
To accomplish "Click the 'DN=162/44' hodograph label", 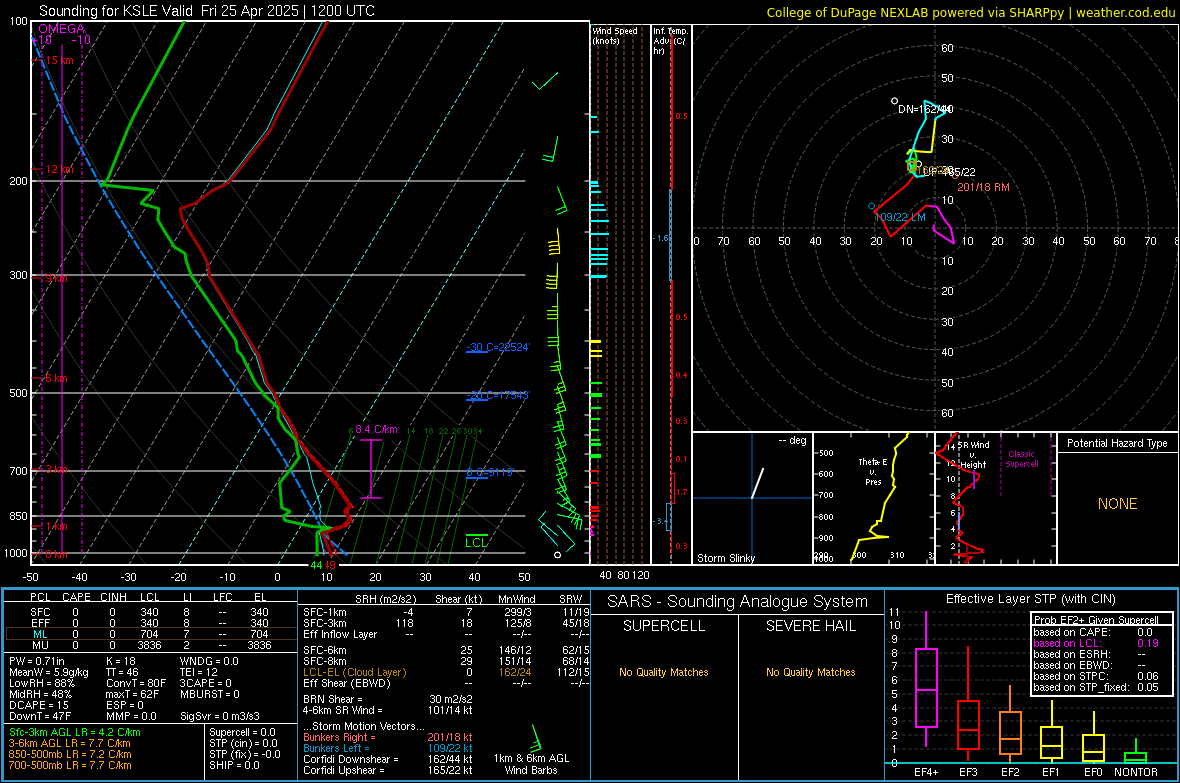I will click(925, 109).
